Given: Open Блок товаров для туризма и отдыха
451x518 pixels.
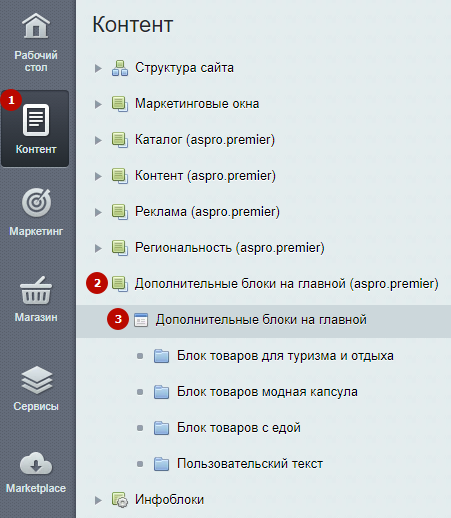Looking at the screenshot, I should coord(285,356).
